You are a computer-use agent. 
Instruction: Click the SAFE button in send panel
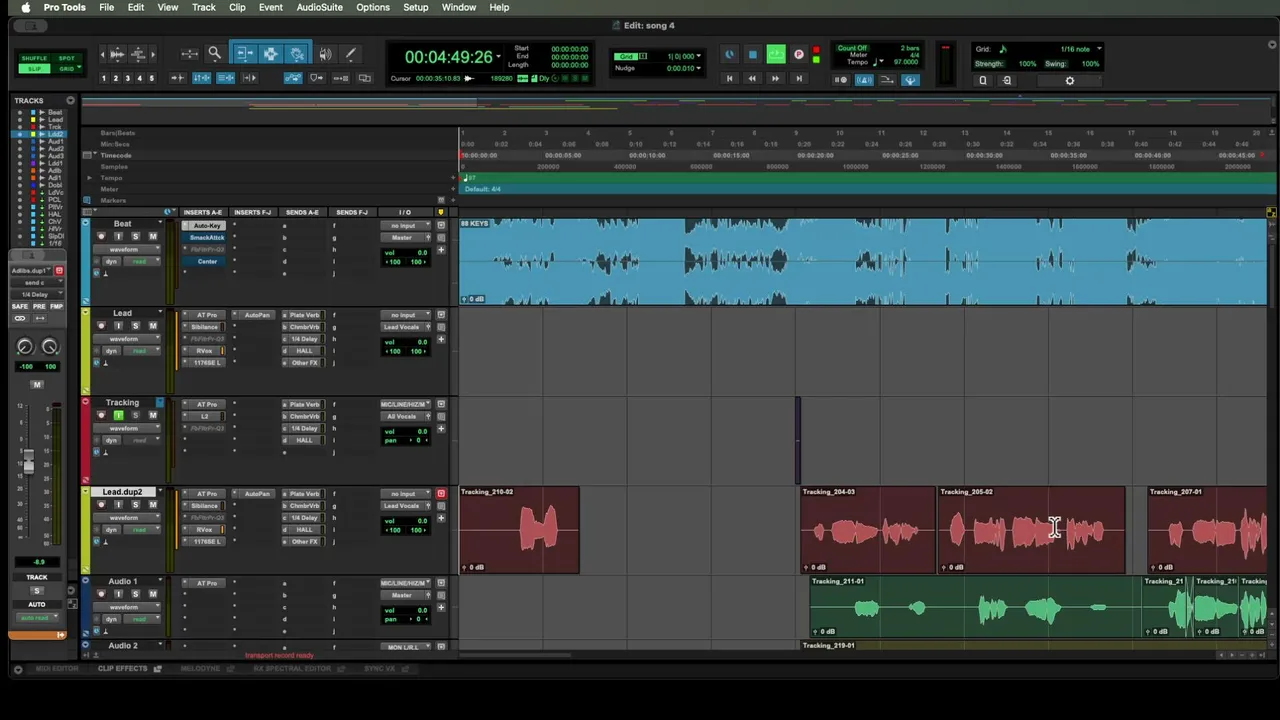coord(20,306)
